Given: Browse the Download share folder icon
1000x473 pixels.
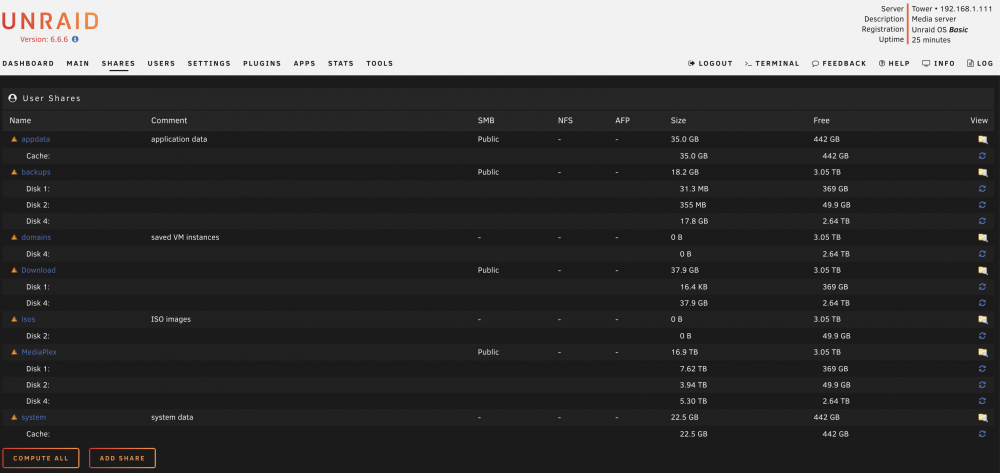Looking at the screenshot, I should (982, 270).
